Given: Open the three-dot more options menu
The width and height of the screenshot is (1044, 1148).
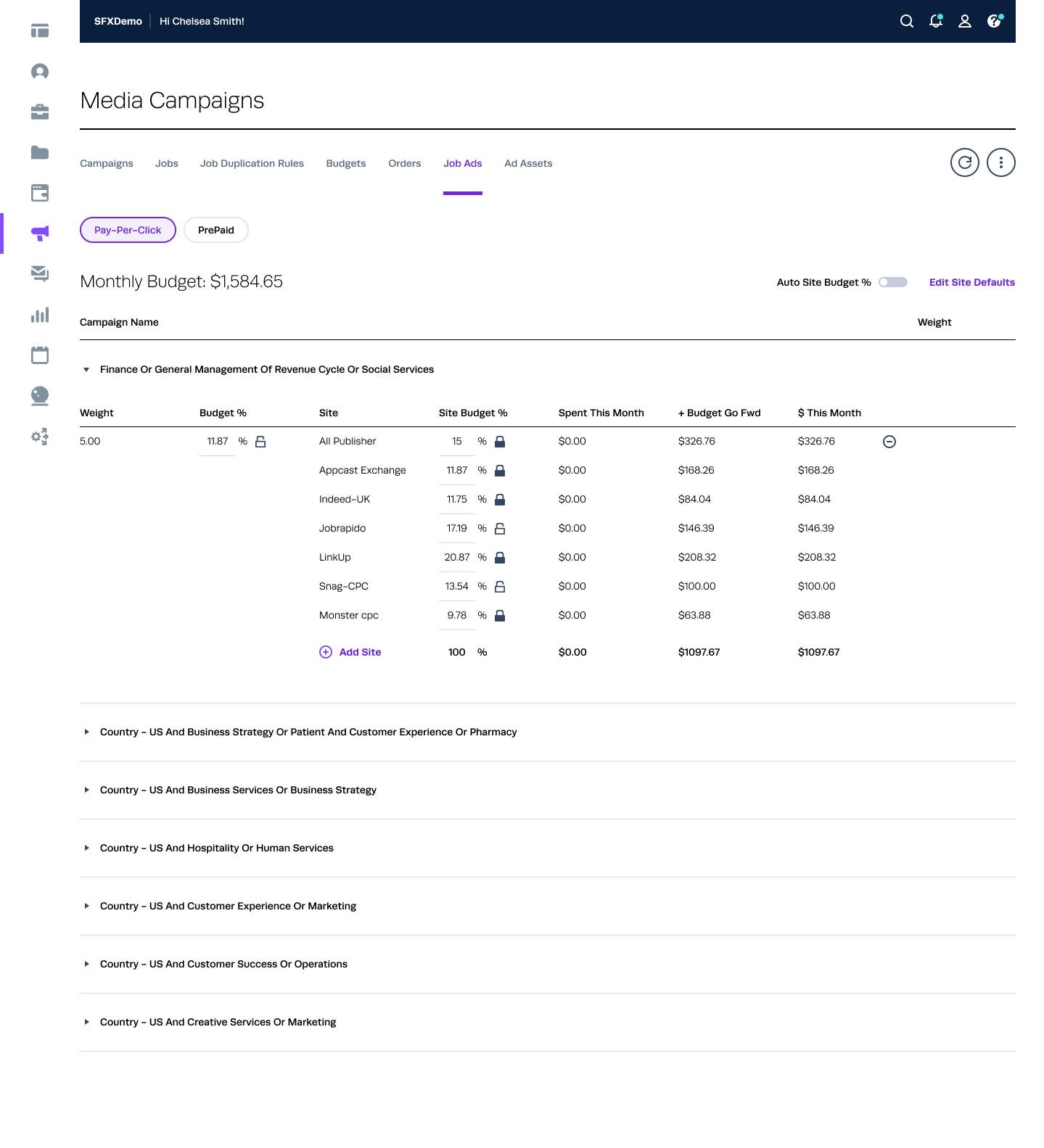Looking at the screenshot, I should click(x=1000, y=162).
